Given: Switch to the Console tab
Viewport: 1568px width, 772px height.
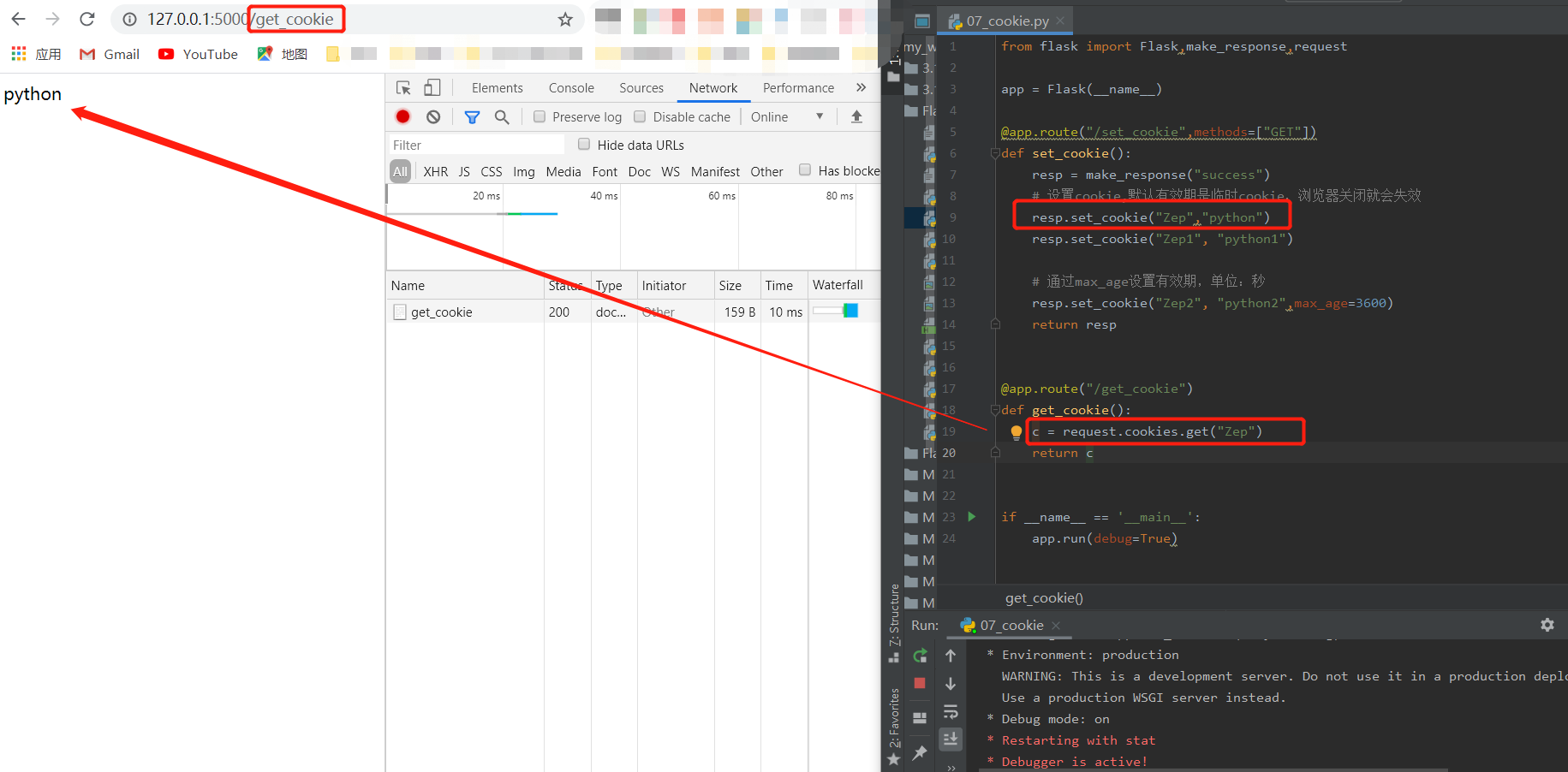Looking at the screenshot, I should [x=571, y=87].
